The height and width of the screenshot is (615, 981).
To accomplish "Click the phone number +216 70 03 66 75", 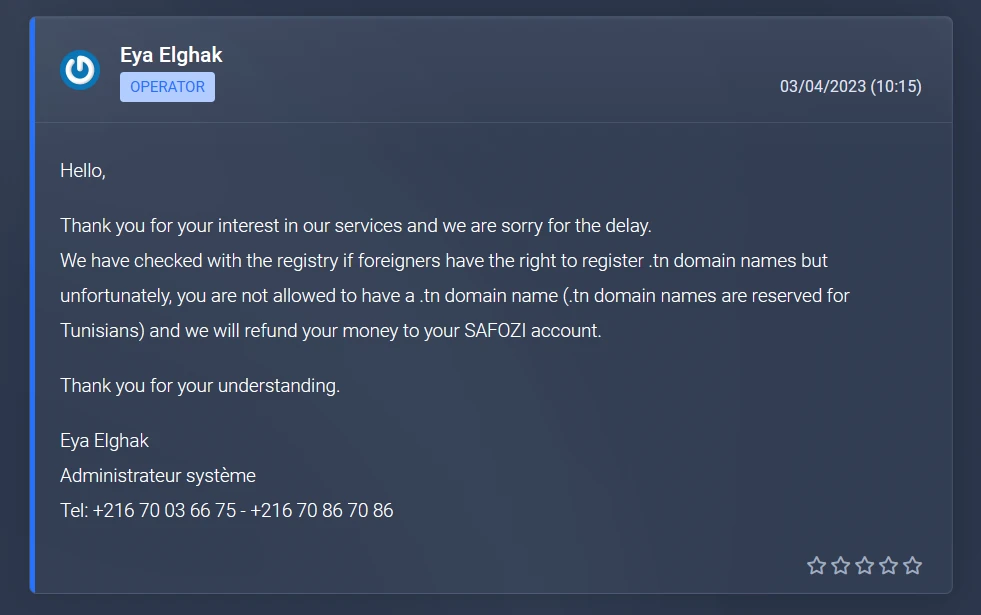I will point(165,510).
